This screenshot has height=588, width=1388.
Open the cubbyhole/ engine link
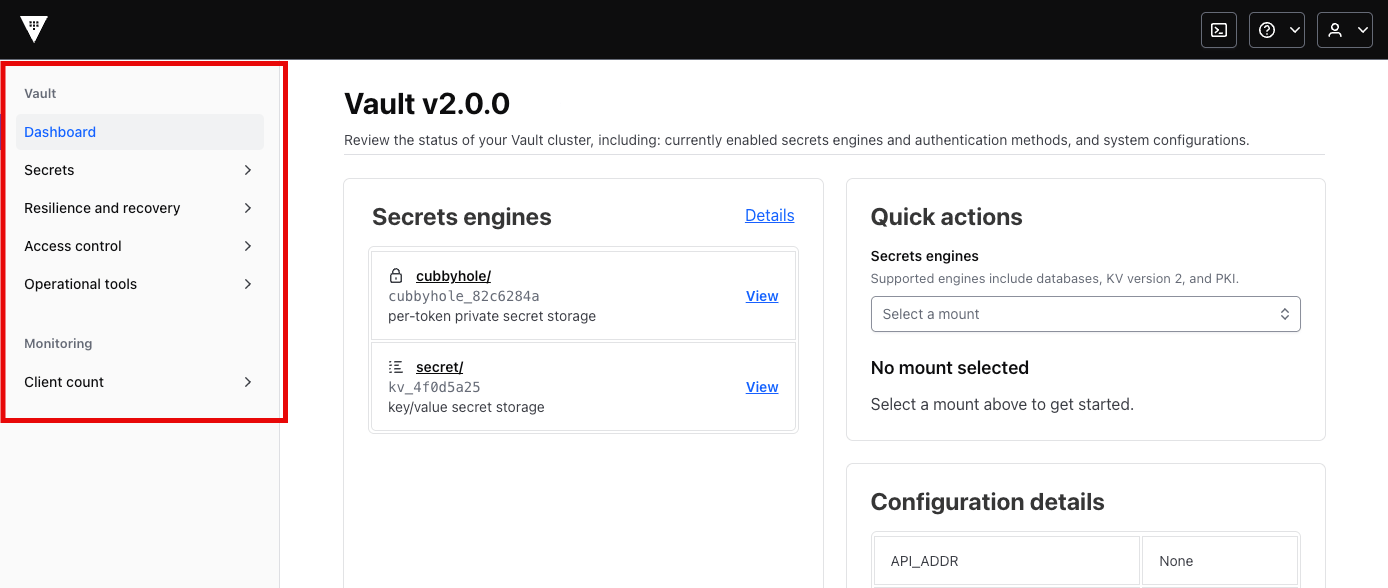pos(453,276)
